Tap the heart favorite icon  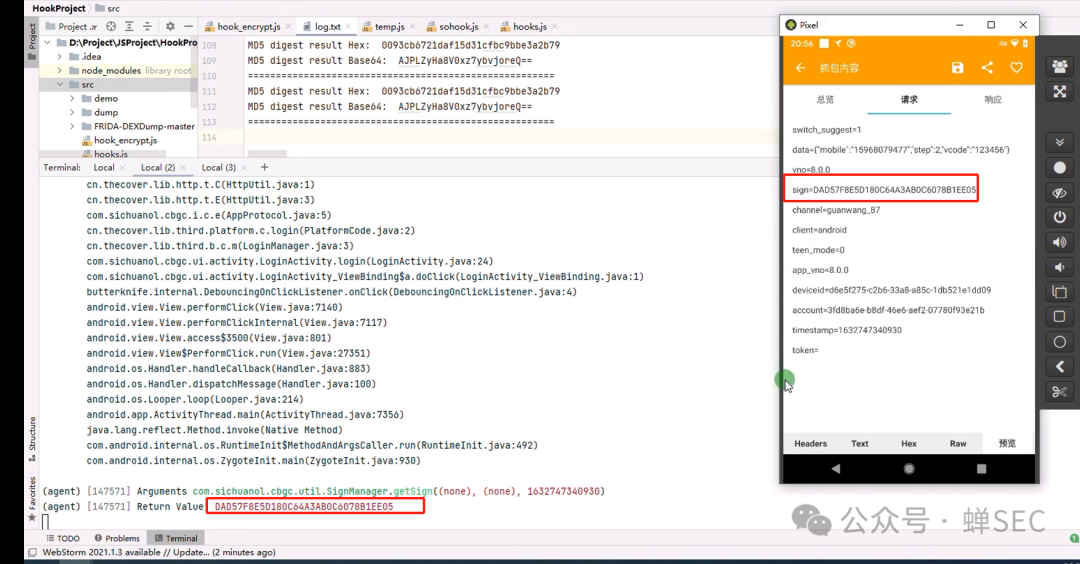tap(1016, 68)
